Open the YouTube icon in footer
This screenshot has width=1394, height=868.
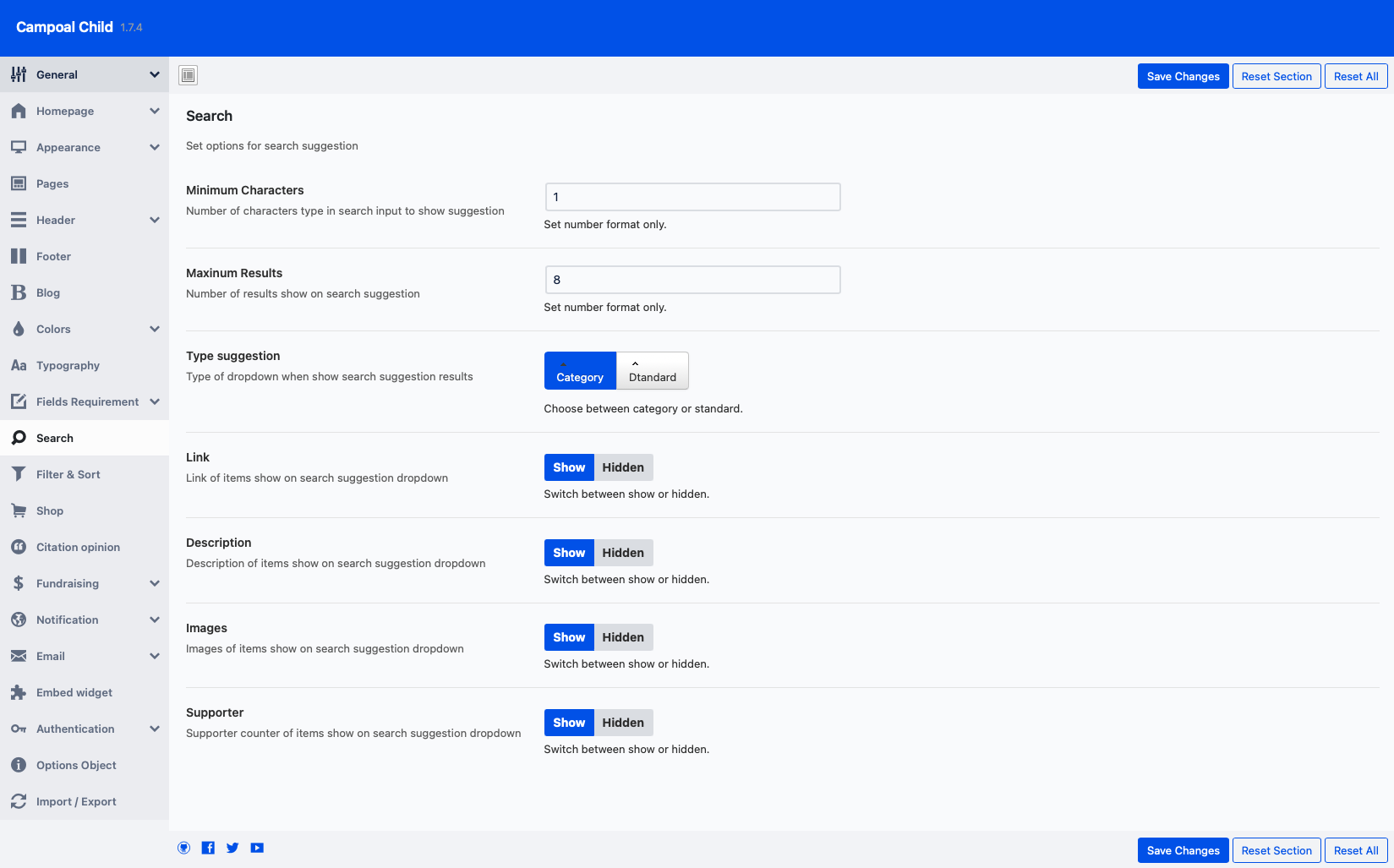coord(257,848)
